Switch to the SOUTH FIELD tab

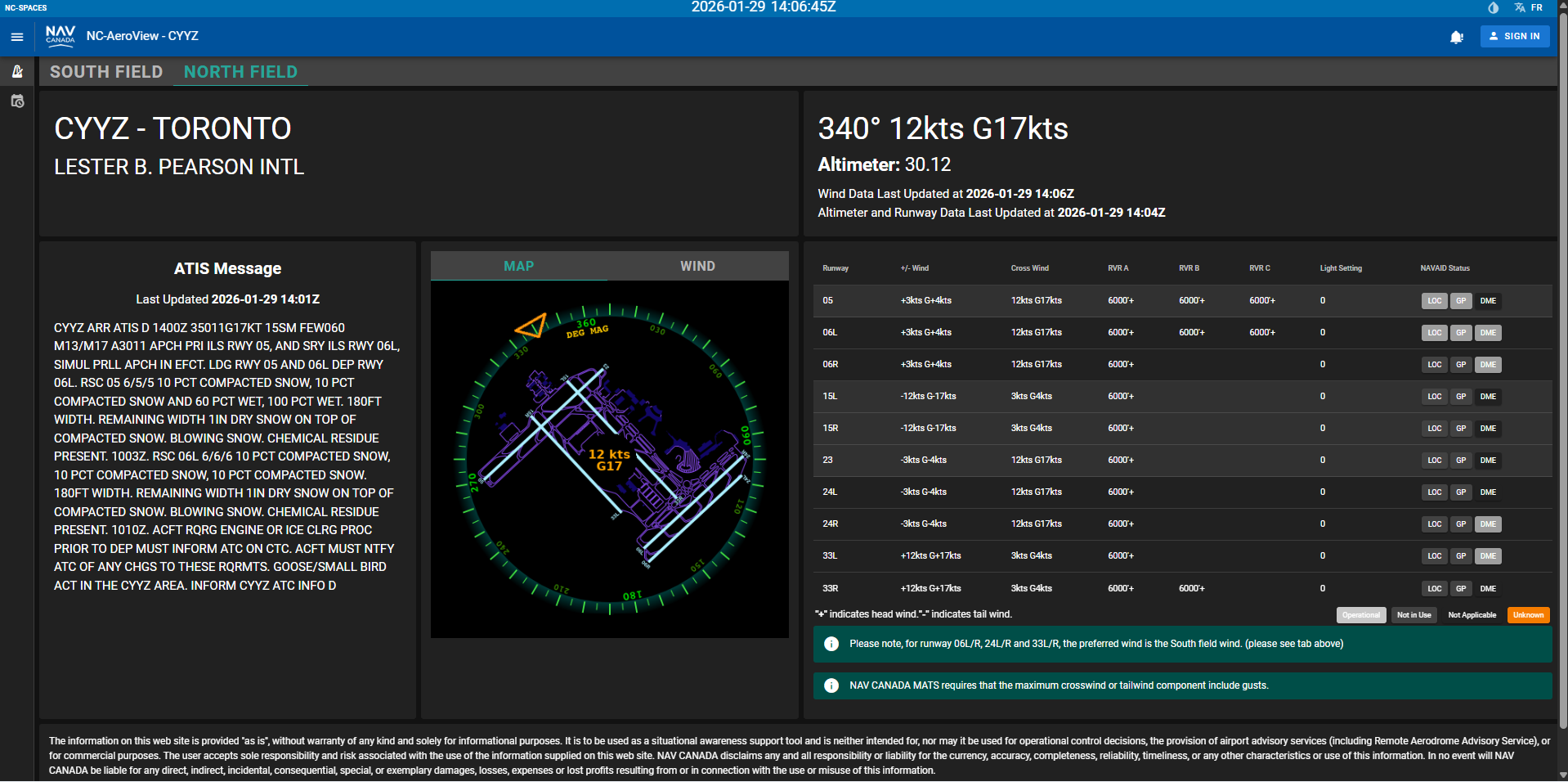tap(106, 72)
